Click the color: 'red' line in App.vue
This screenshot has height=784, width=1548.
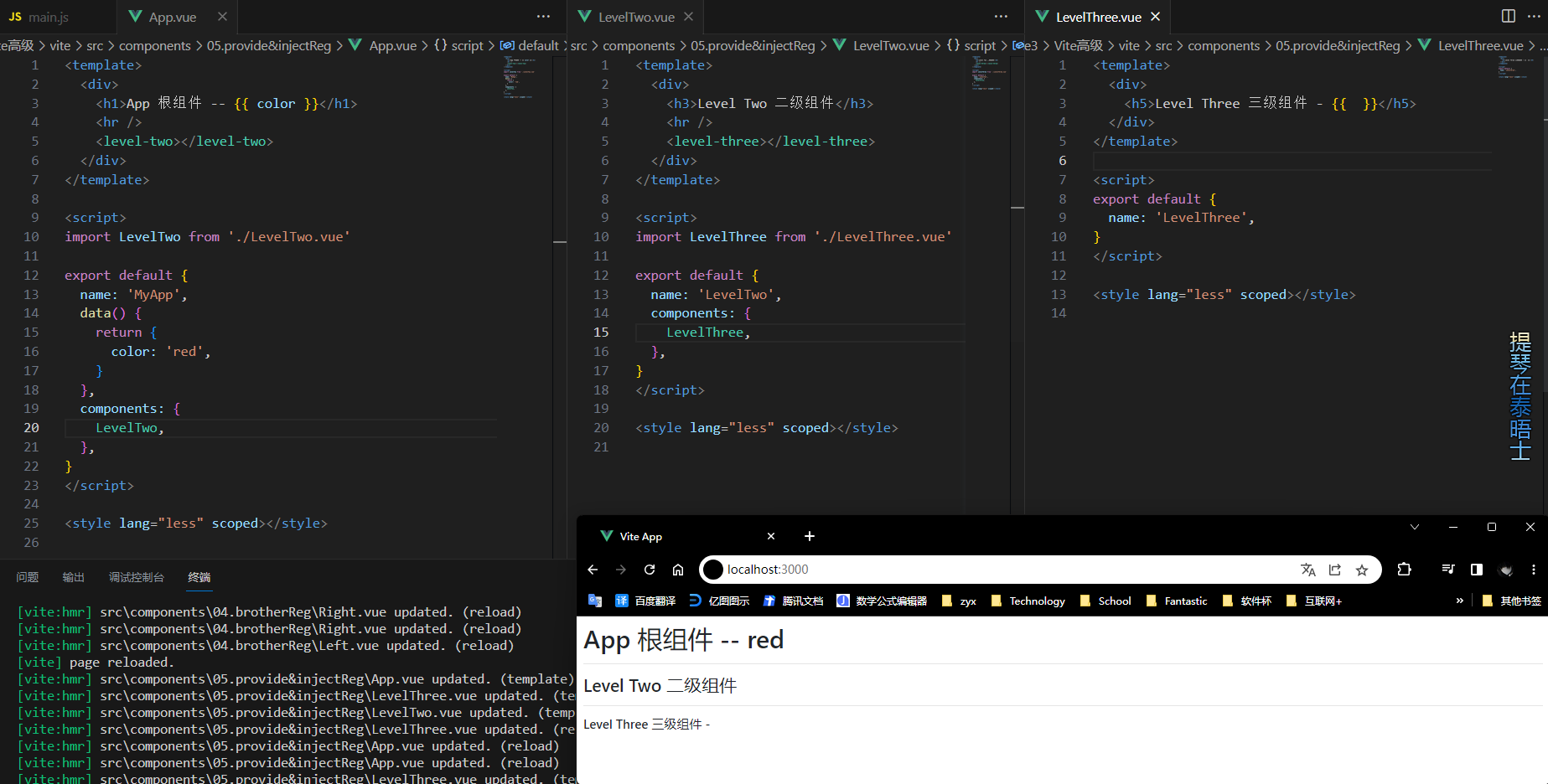click(161, 352)
